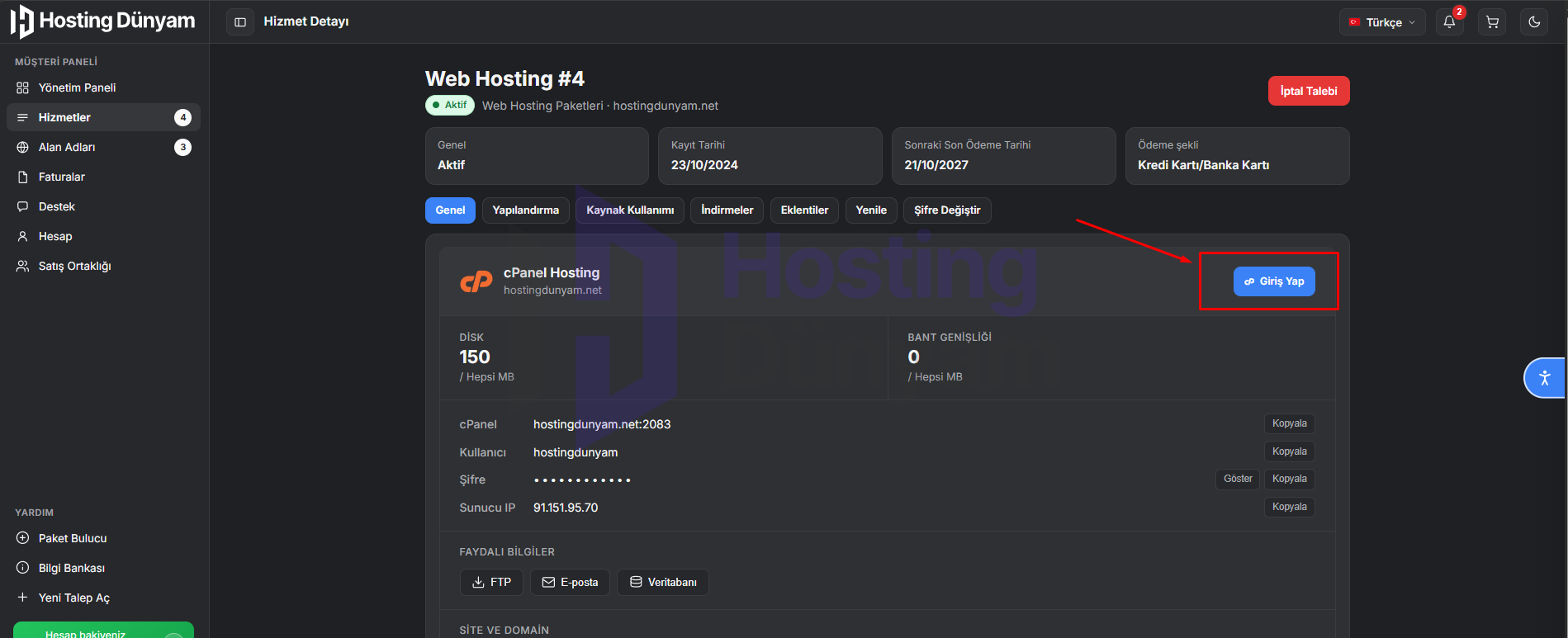
Task: Click the cPanel logo icon
Action: (x=476, y=281)
